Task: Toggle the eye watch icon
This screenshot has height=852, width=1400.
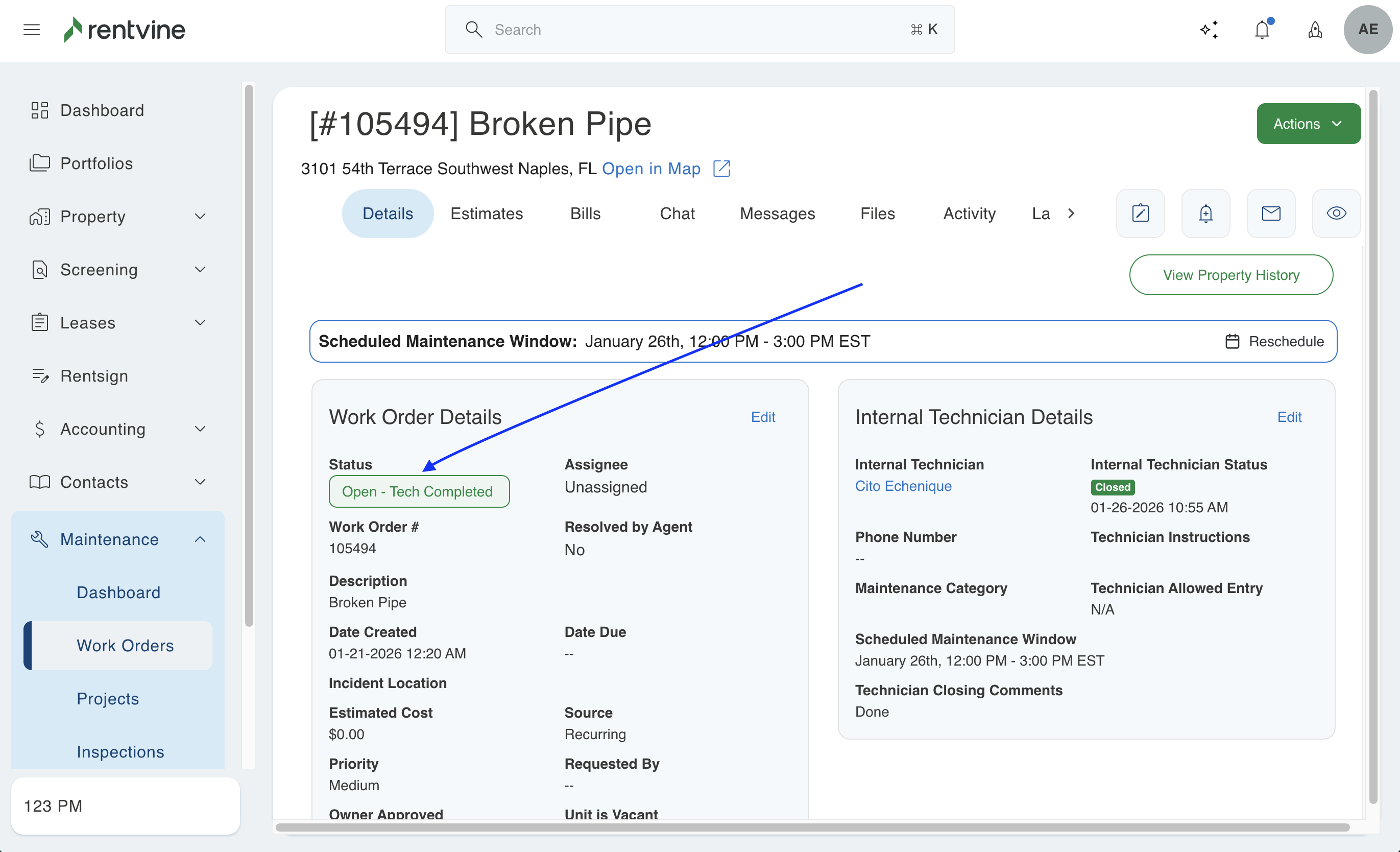Action: [1336, 213]
